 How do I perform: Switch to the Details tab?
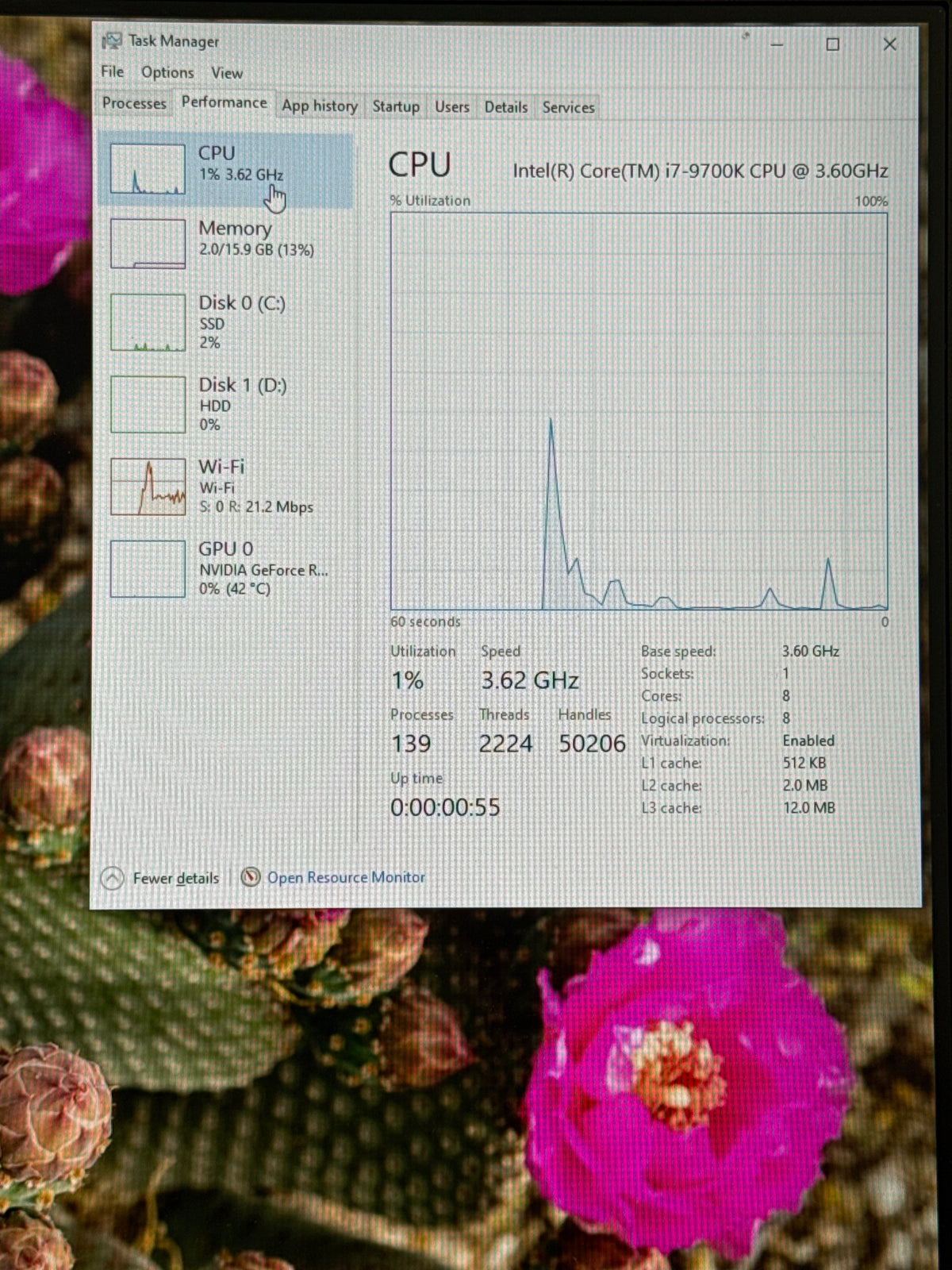(x=506, y=107)
